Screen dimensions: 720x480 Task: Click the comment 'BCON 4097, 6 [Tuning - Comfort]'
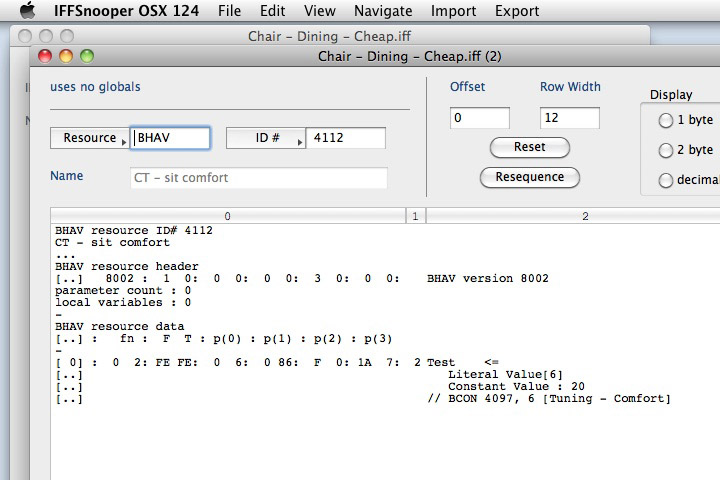(549, 398)
